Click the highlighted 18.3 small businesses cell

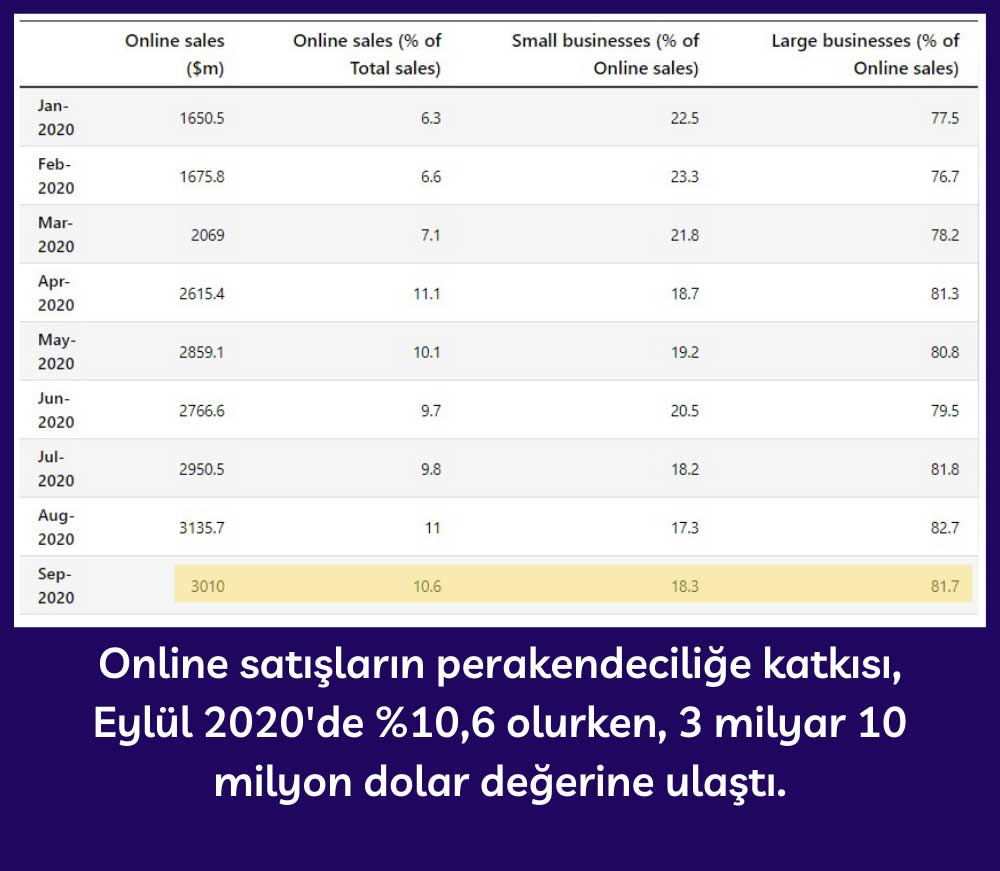click(x=685, y=586)
